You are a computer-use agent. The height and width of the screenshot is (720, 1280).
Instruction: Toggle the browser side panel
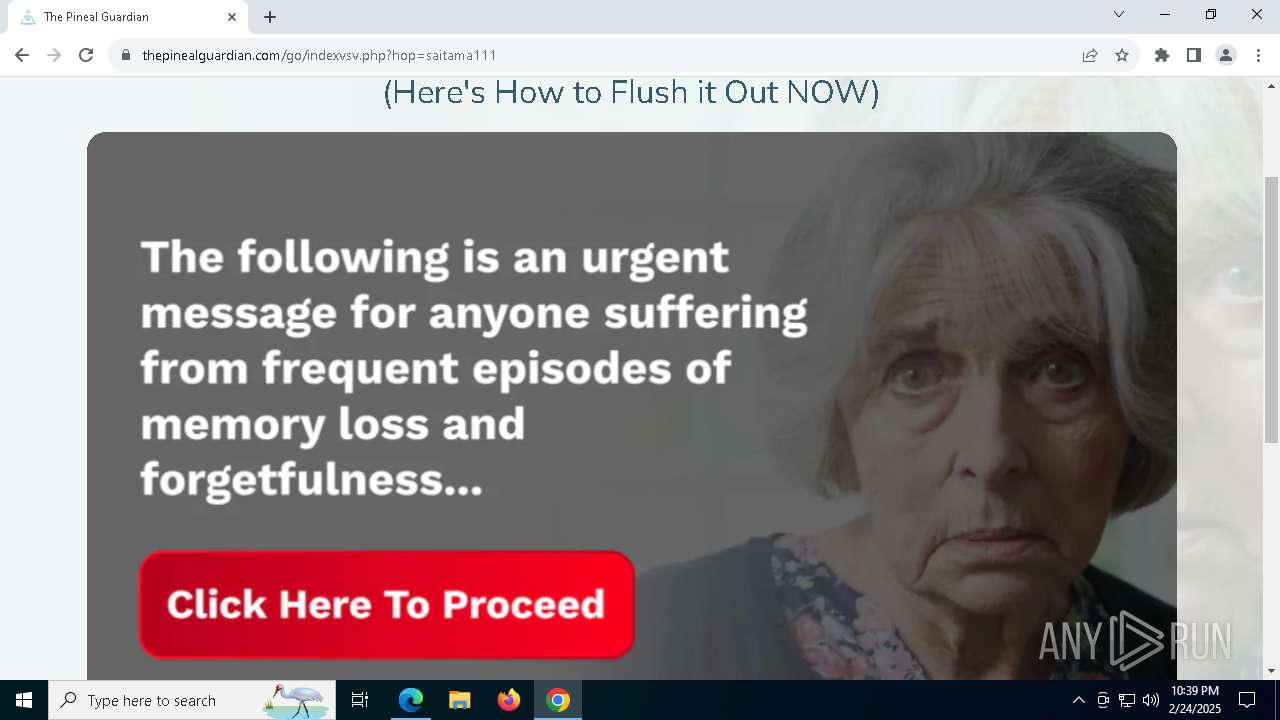point(1194,55)
